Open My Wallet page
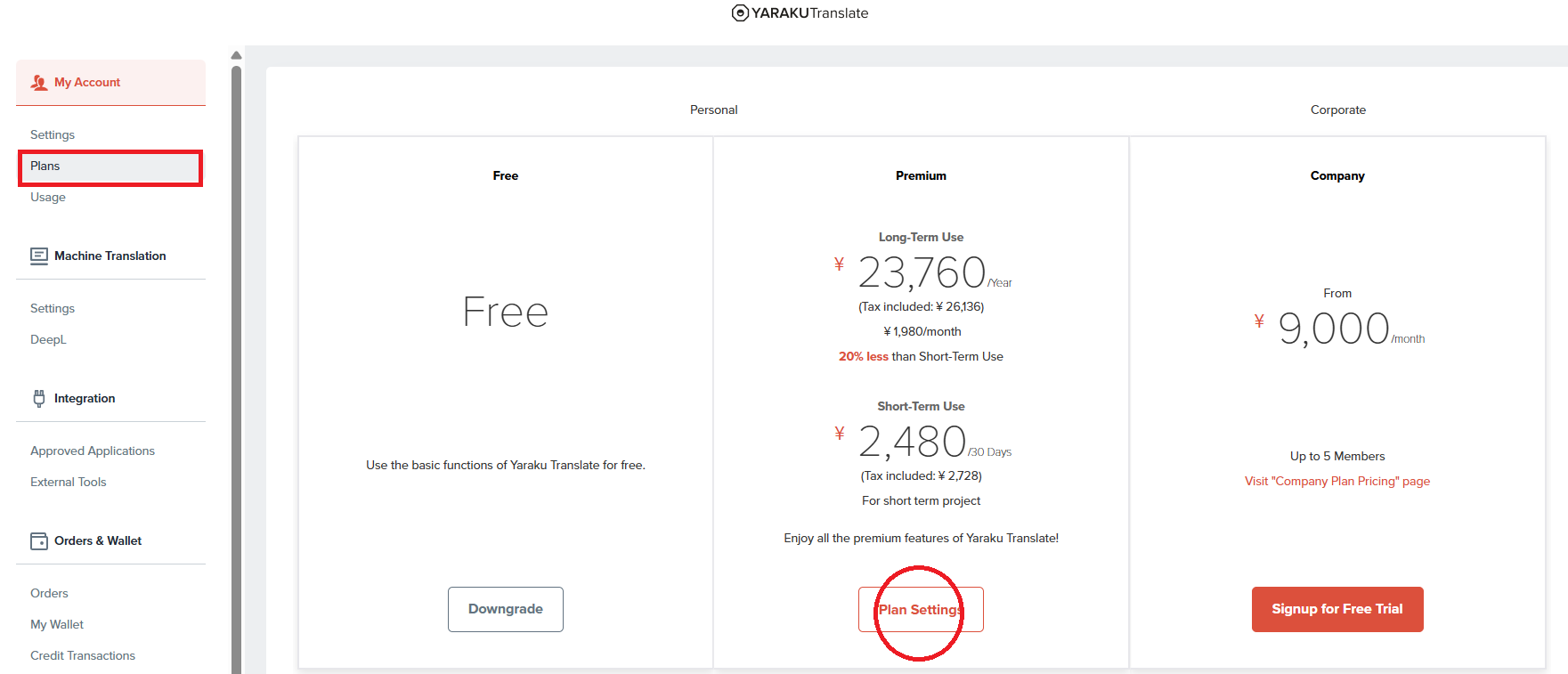 pos(57,624)
